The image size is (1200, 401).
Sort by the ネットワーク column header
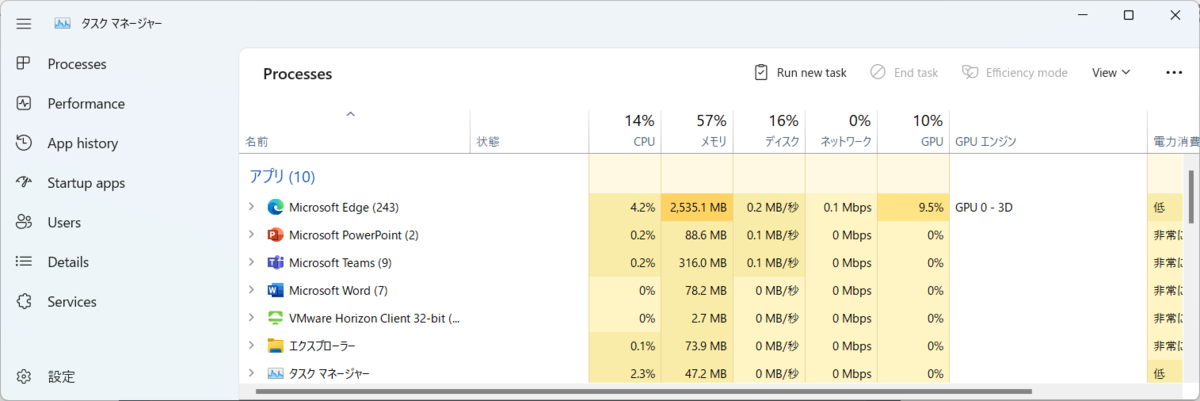click(x=842, y=131)
